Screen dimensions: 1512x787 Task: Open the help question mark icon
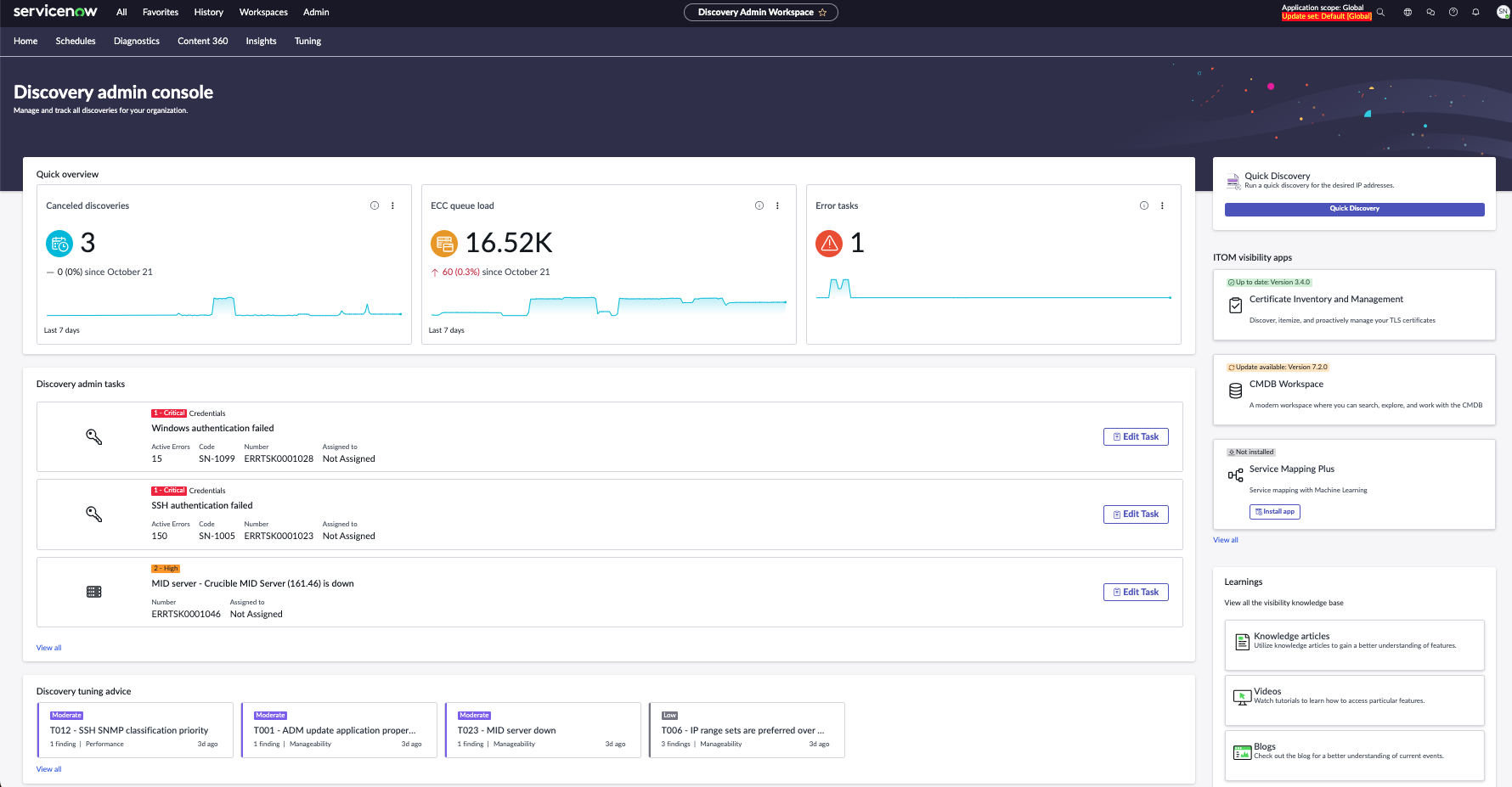[1453, 12]
